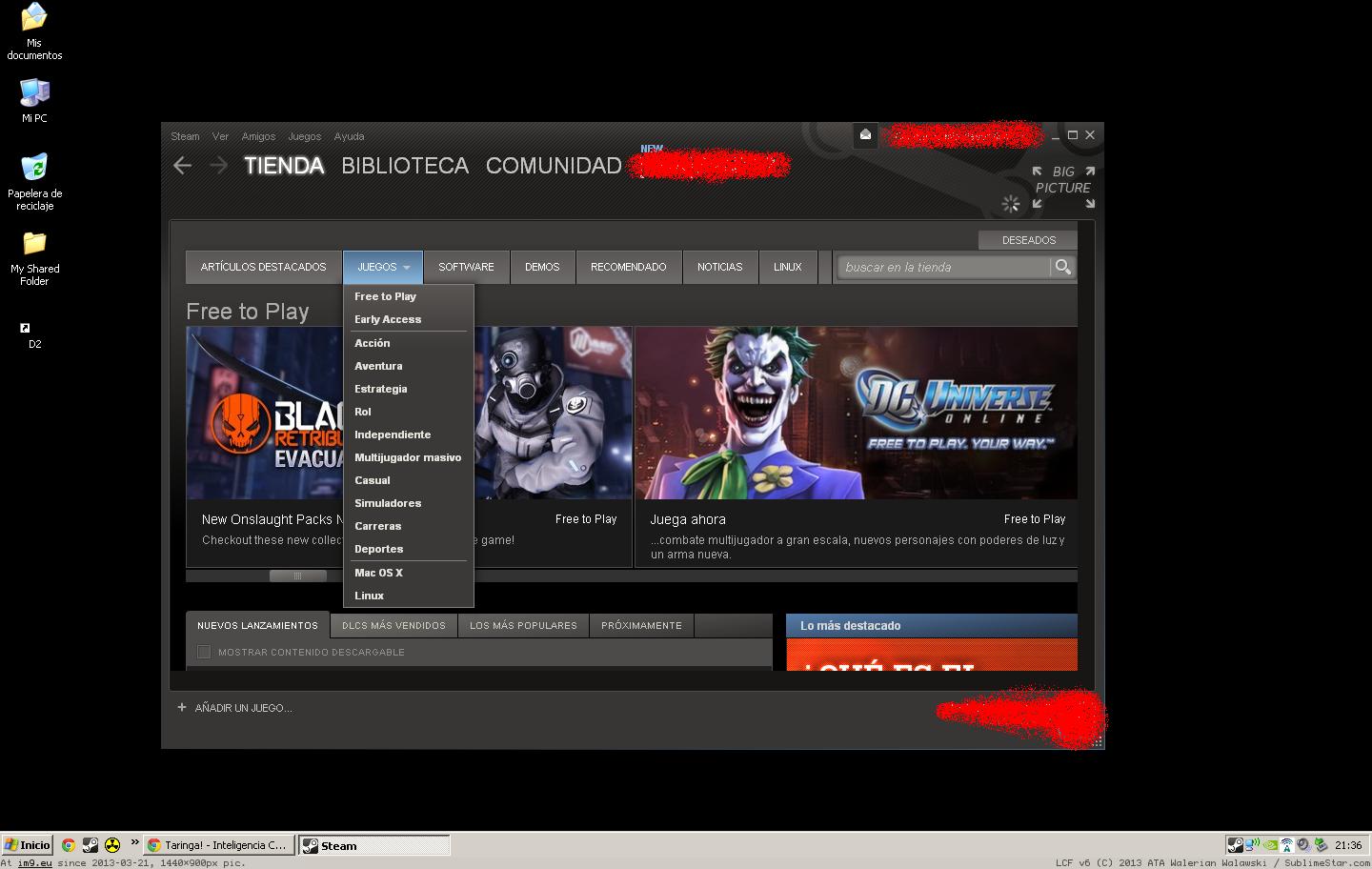Open the Ayuda menu
The image size is (1372, 869).
coord(349,136)
